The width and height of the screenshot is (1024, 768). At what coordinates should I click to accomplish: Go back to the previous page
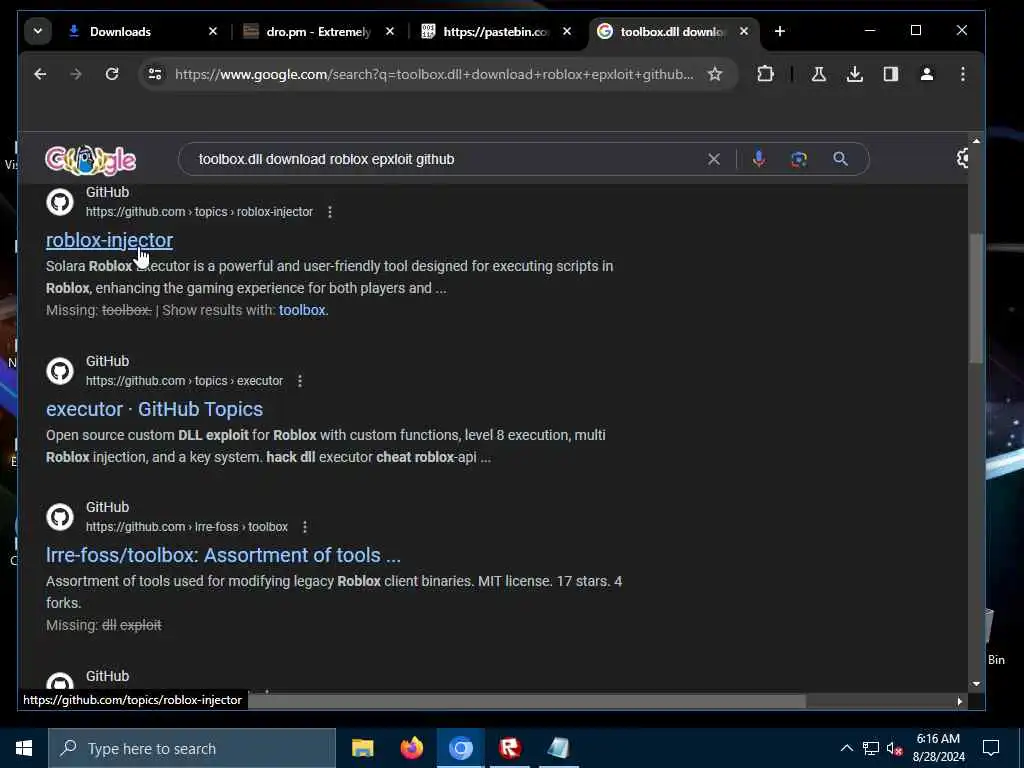click(x=40, y=74)
